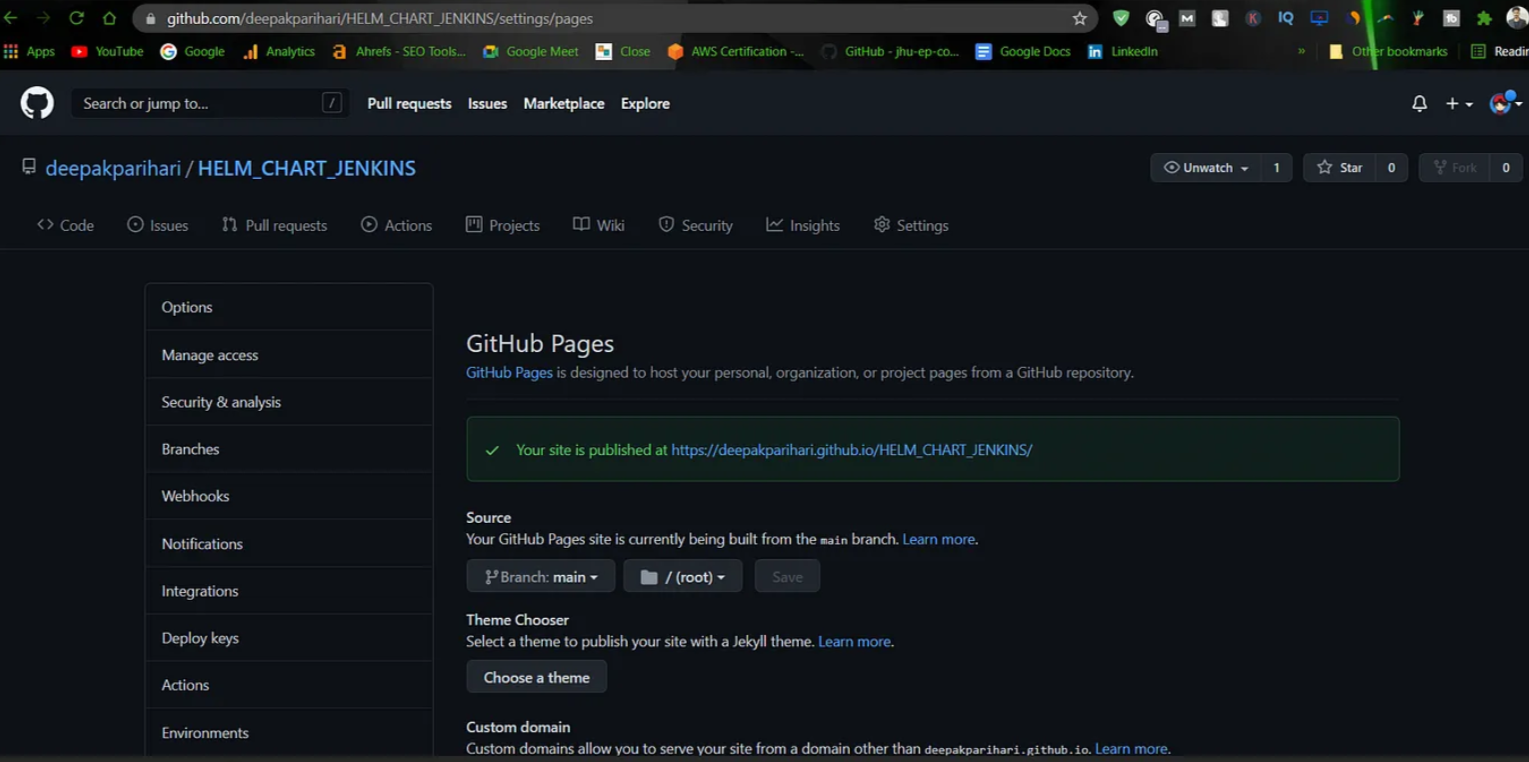Open the Security tab
The height and width of the screenshot is (762, 1529).
click(696, 225)
